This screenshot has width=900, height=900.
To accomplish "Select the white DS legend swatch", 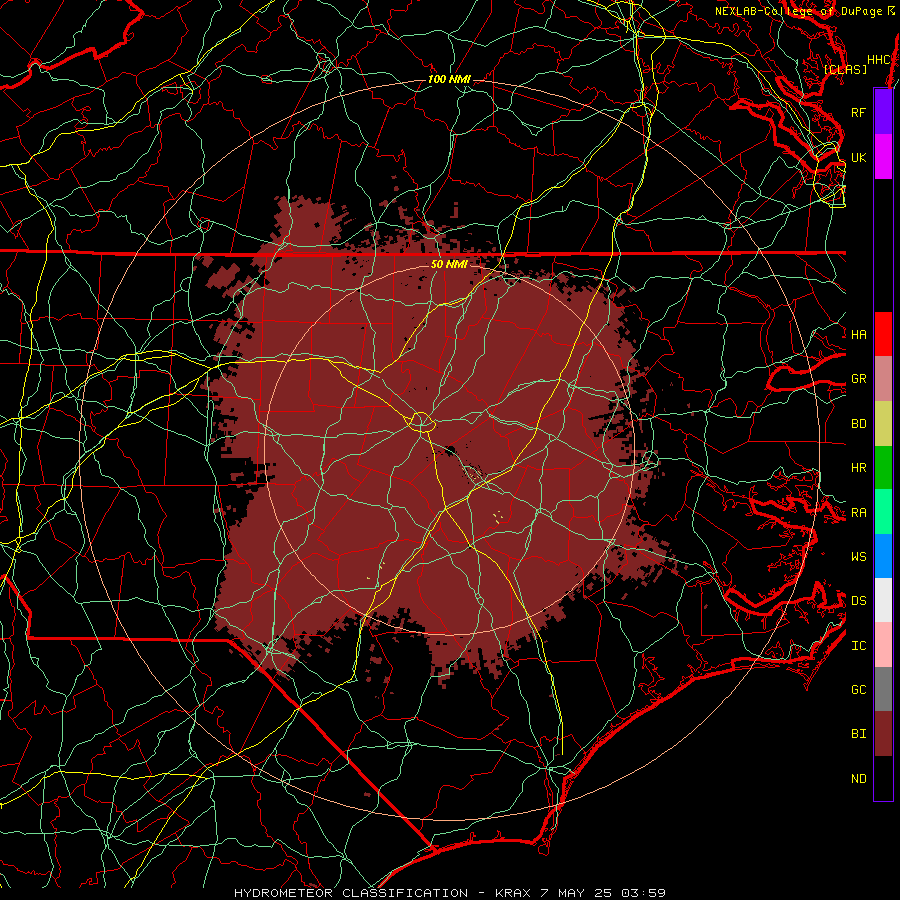I will coord(883,600).
